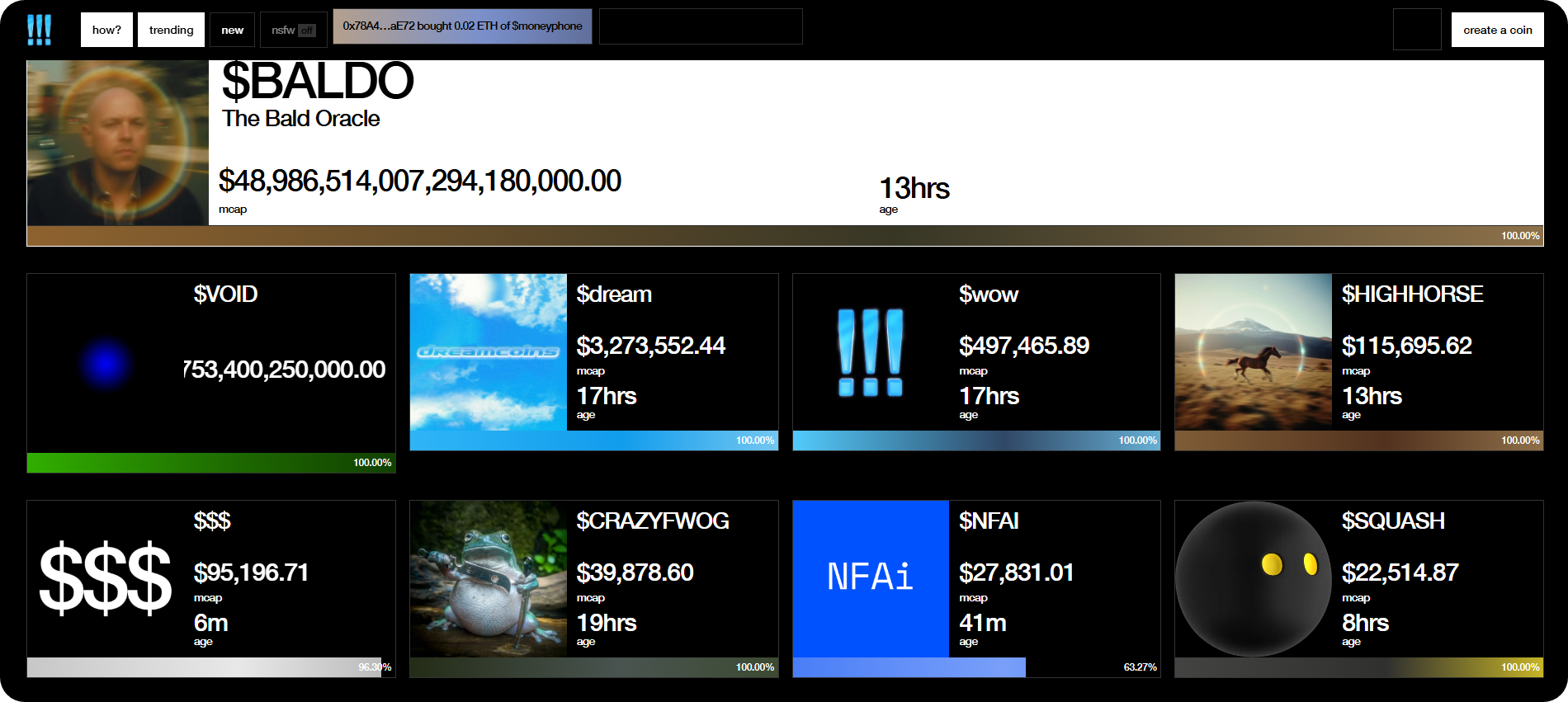Open the $BALDO Bald Oracle title
The image size is (1568, 702).
coord(318,82)
